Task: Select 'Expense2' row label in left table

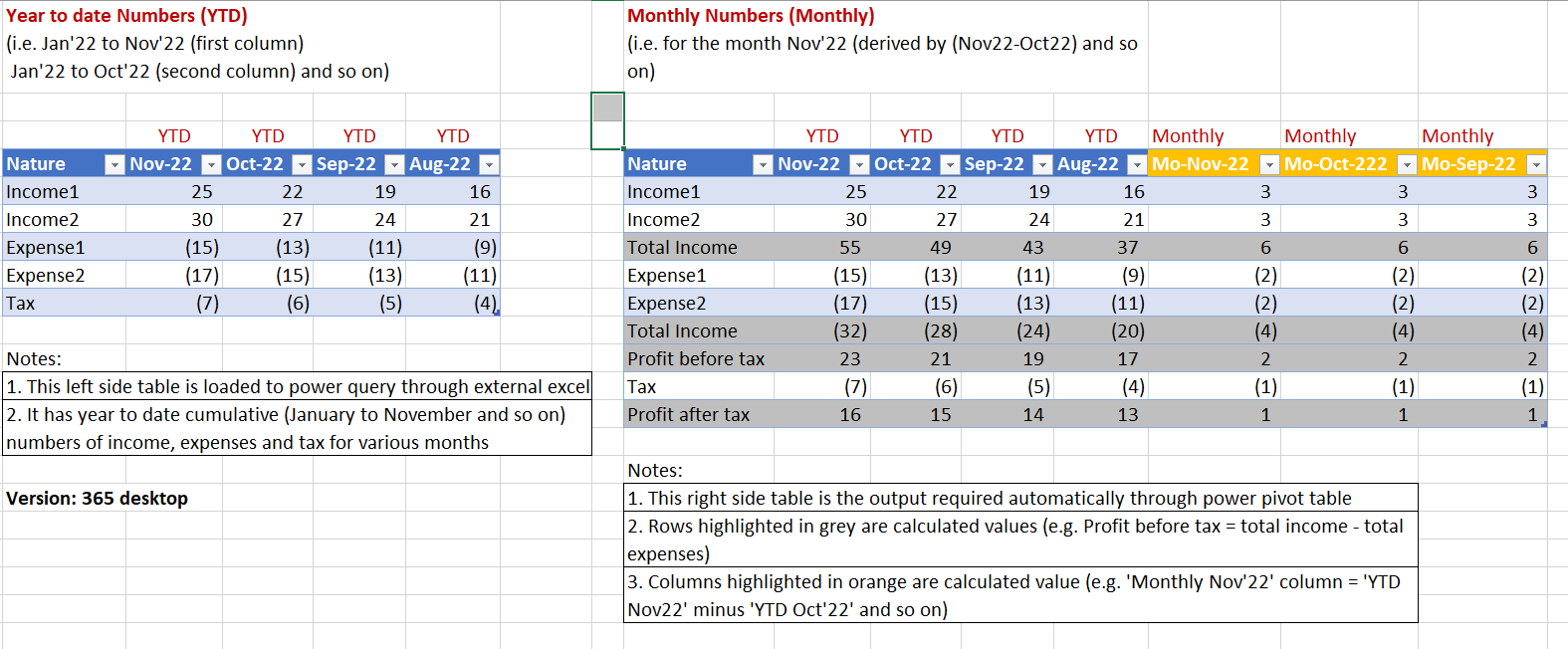Action: [45, 276]
